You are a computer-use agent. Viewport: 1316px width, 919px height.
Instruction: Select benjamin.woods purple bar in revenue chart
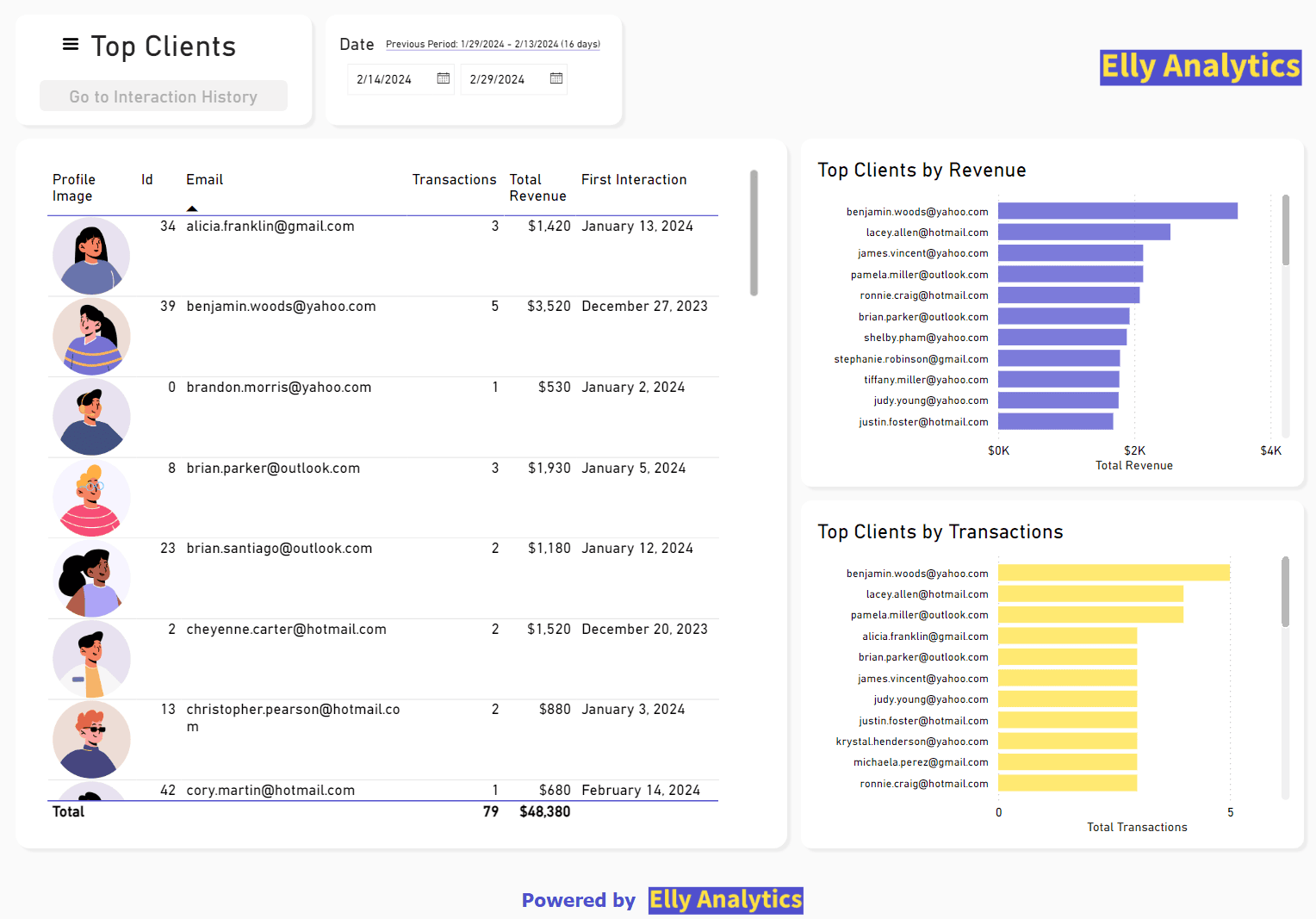[1117, 211]
